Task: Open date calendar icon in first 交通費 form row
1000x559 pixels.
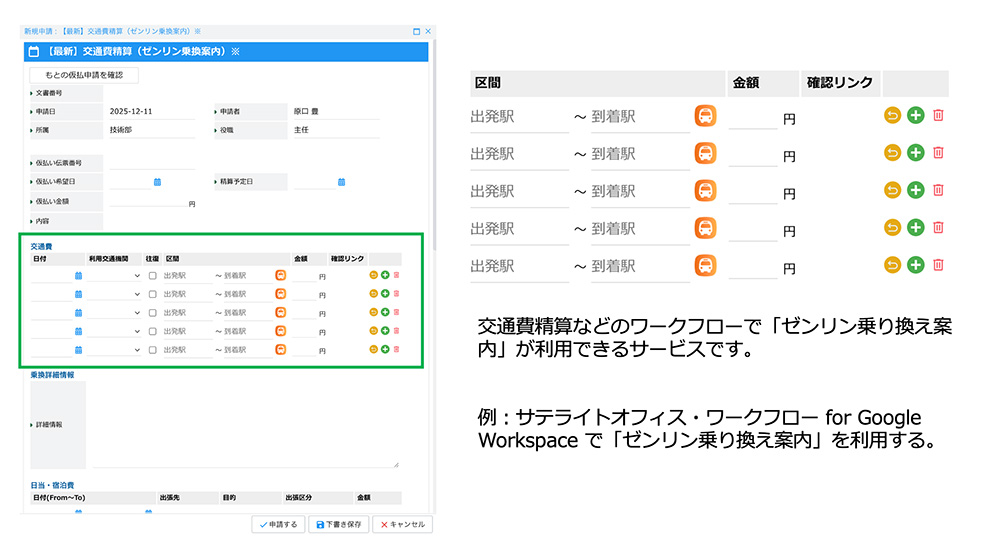Action: [78, 275]
